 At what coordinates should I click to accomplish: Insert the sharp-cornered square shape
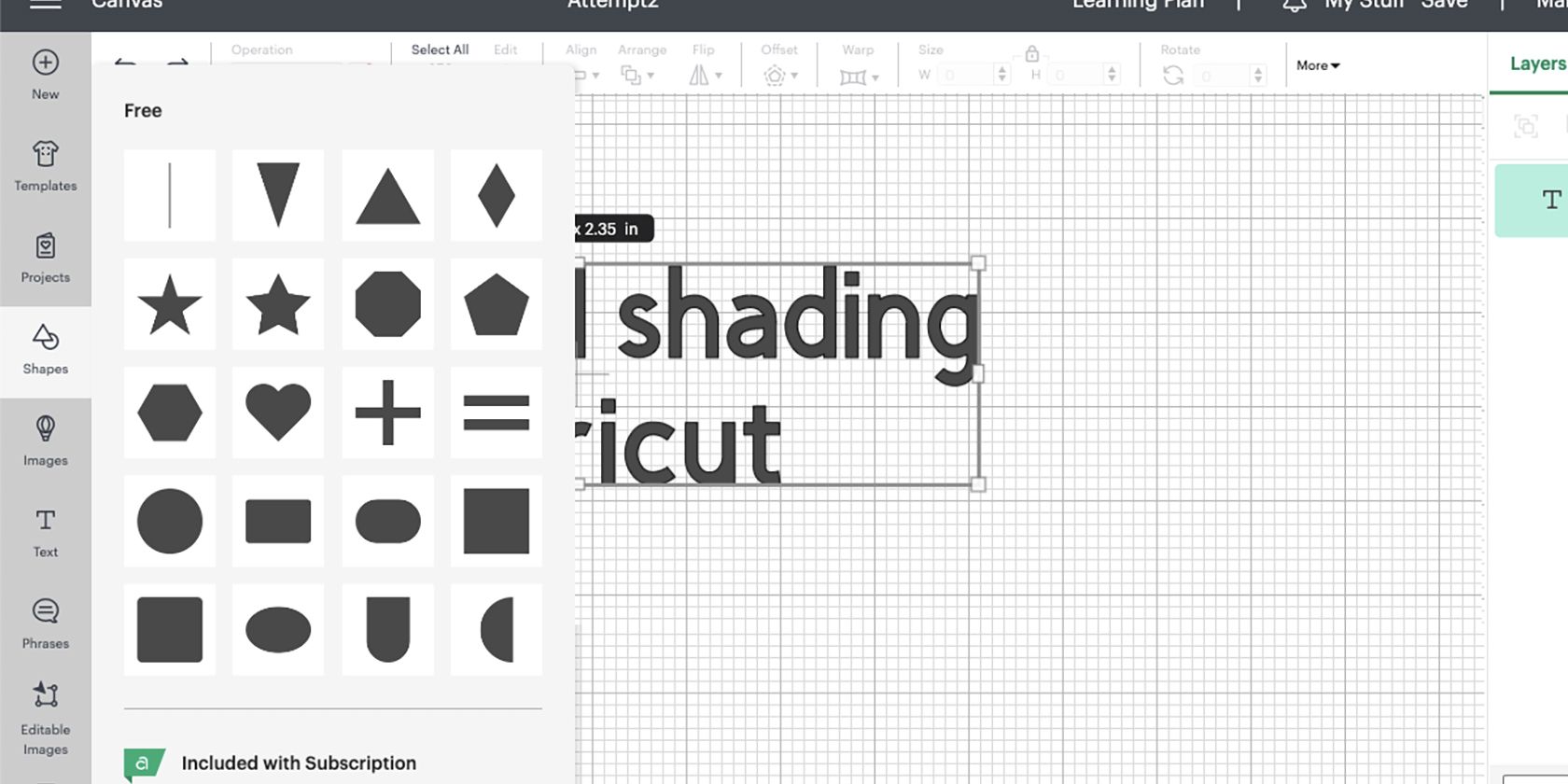496,521
